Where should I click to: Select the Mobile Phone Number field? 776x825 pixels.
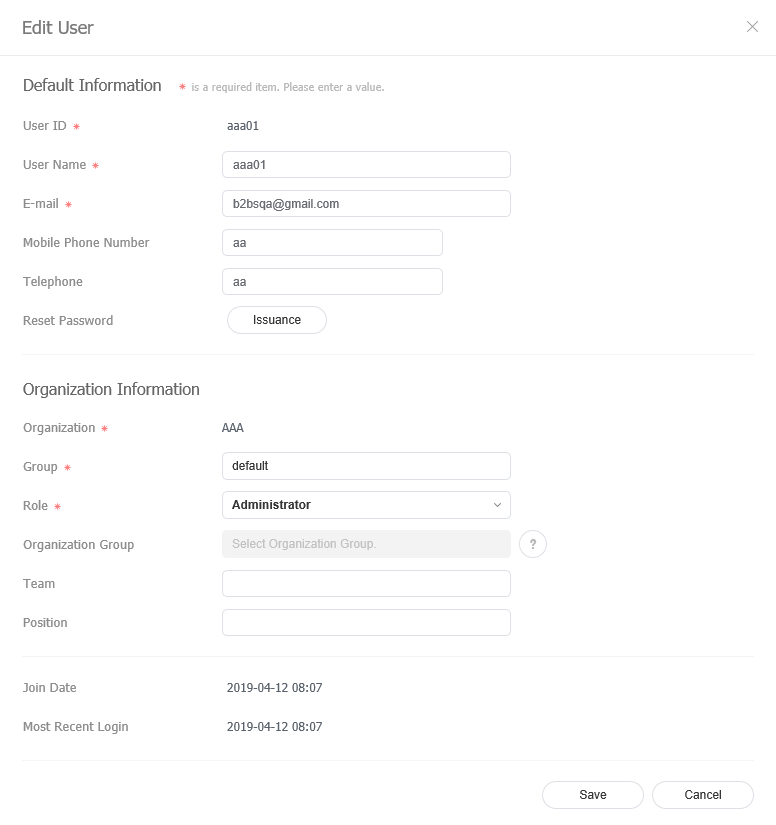(x=332, y=243)
